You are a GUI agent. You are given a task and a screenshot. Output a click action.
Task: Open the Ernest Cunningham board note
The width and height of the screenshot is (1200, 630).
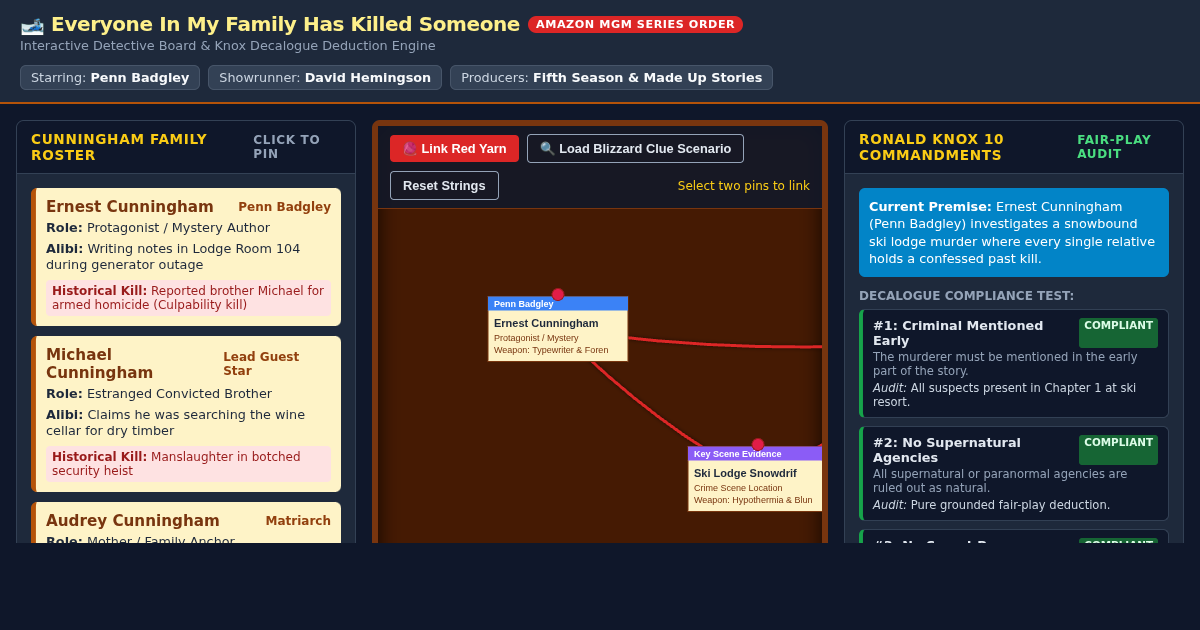click(558, 329)
